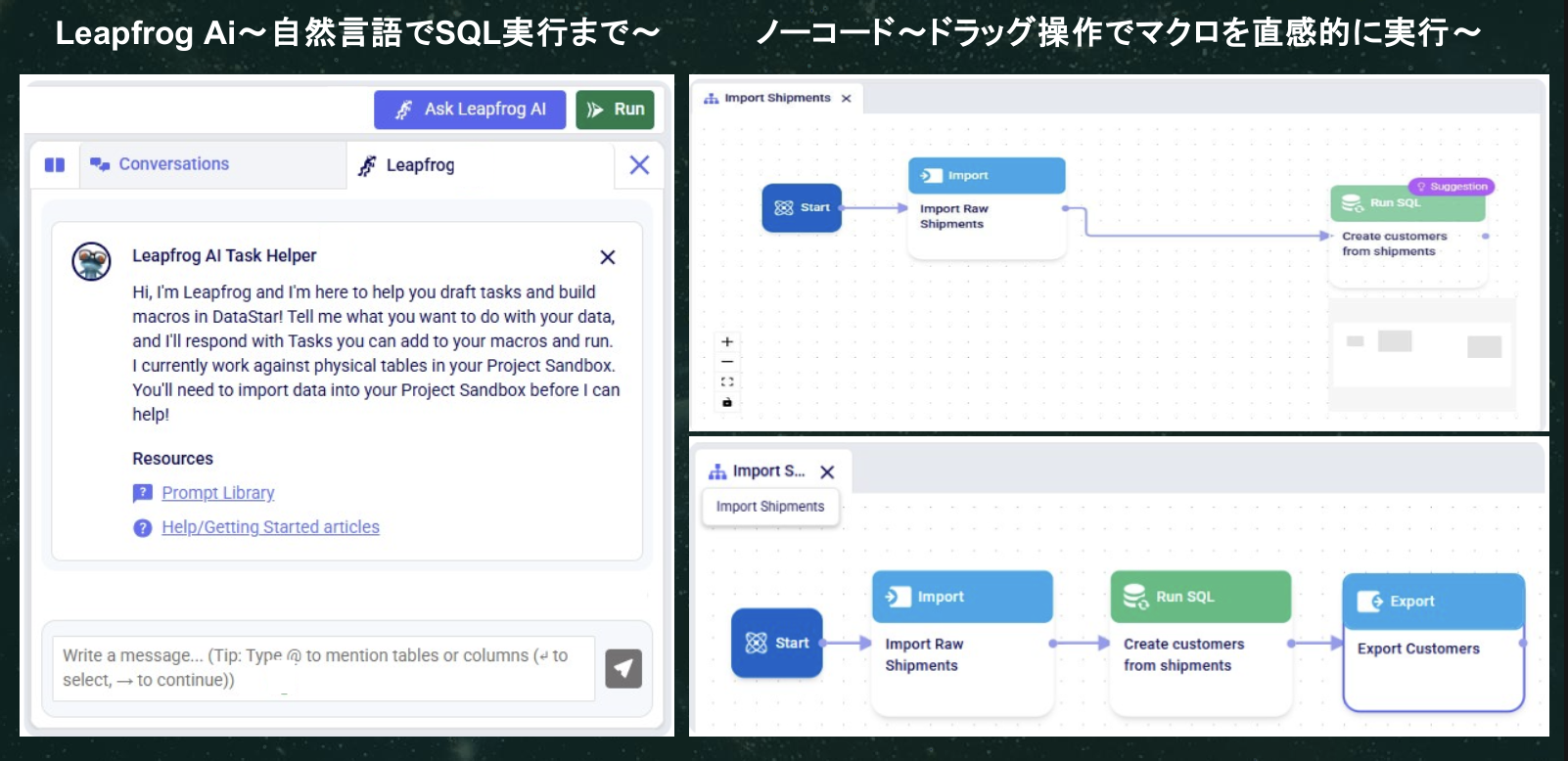Screen dimensions: 1568x761
Task: Click the Ask Leapfrog AI button
Action: coord(470,110)
